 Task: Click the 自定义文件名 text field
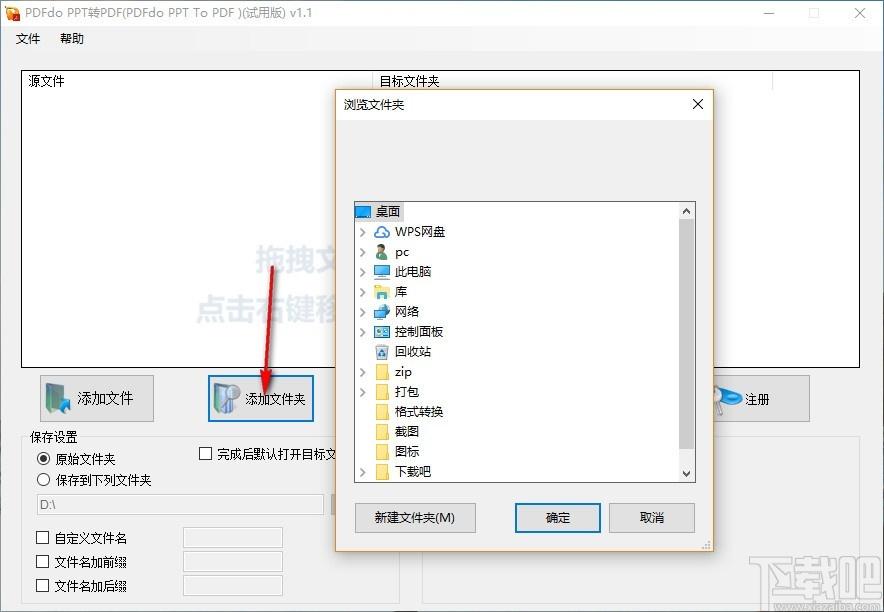coord(233,538)
